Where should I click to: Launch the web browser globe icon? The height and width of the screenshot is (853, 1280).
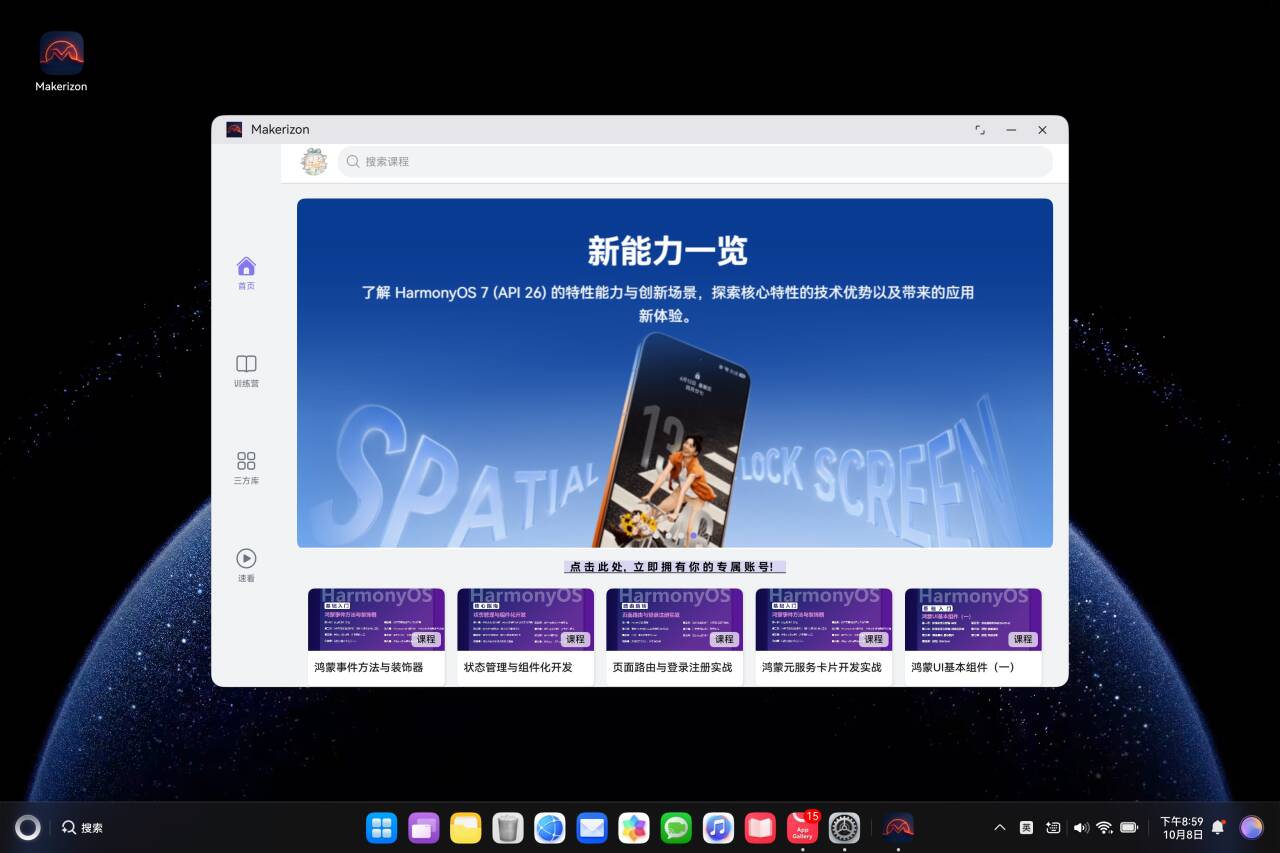550,827
